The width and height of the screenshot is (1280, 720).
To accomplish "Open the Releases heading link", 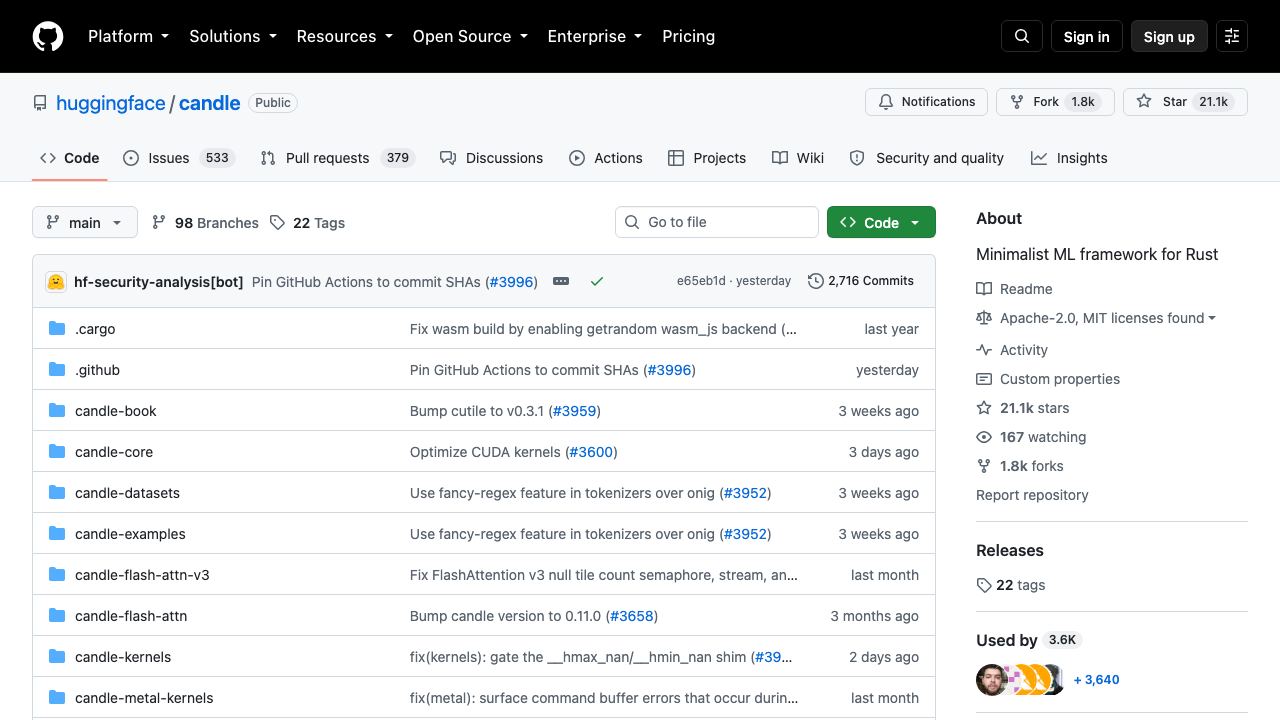I will [x=1009, y=551].
